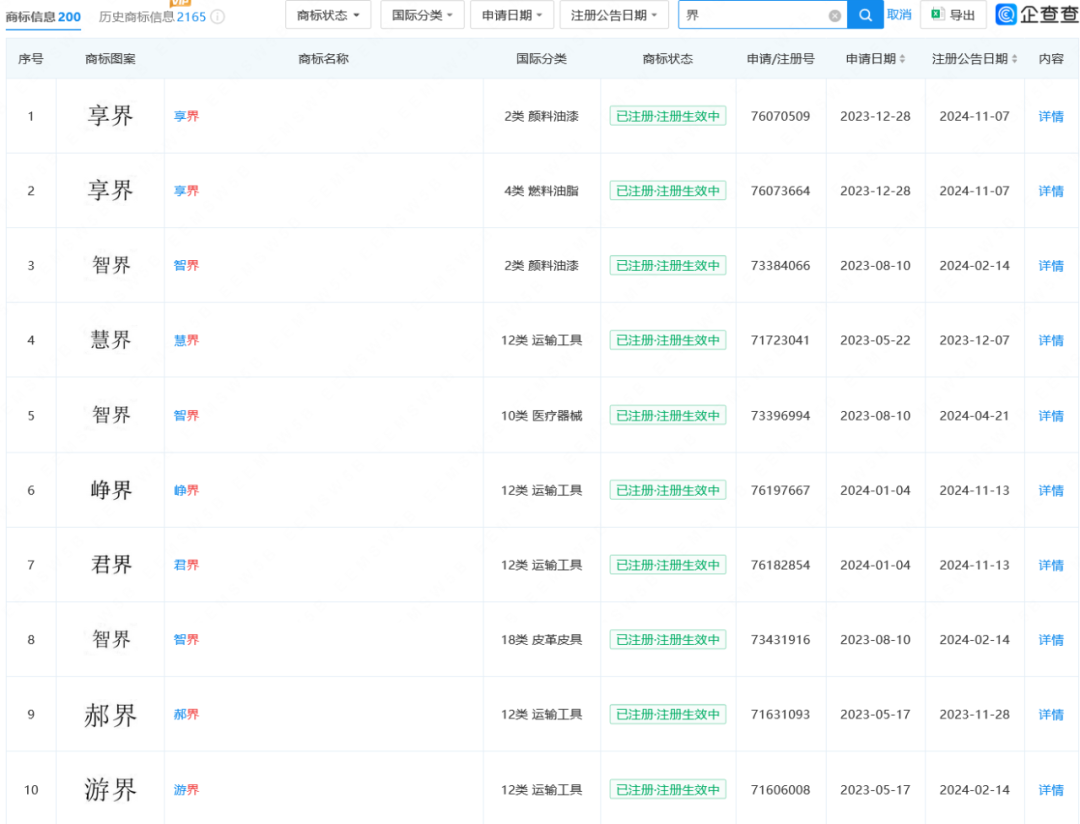Open 详情 for trademark 71606008
Viewport: 1080px width, 824px height.
tap(1051, 790)
